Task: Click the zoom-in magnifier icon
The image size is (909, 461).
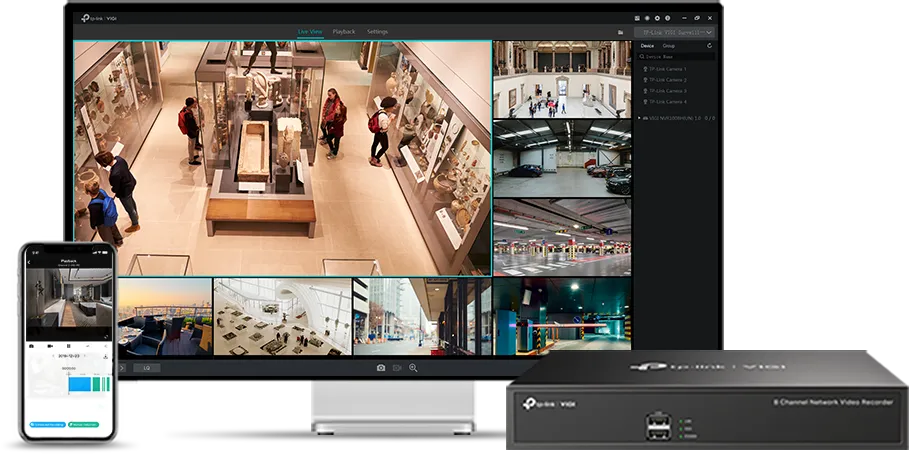Action: pyautogui.click(x=413, y=368)
